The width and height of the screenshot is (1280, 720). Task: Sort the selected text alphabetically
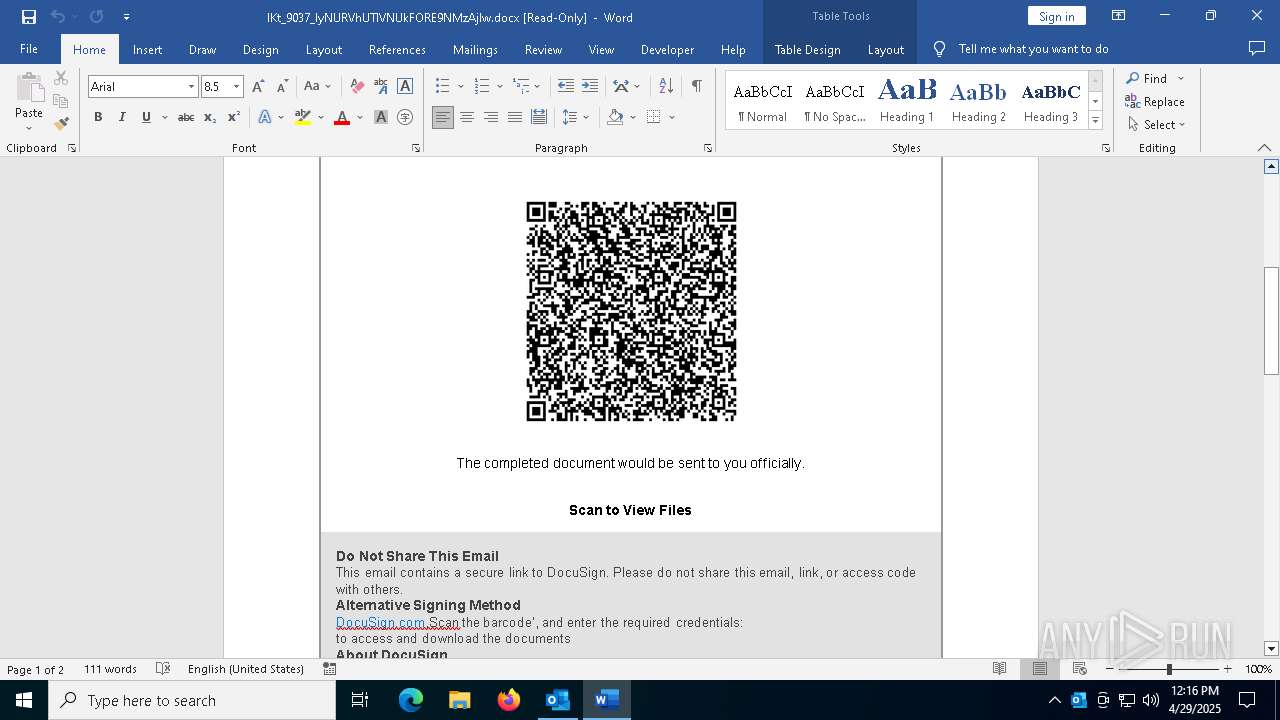tap(666, 87)
